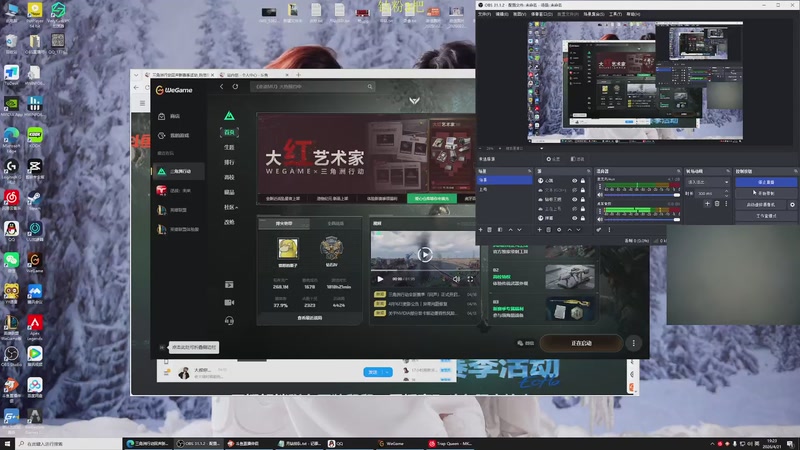This screenshot has width=800, height=450.
Task: Click the rank badge emblem
Action: tap(331, 248)
